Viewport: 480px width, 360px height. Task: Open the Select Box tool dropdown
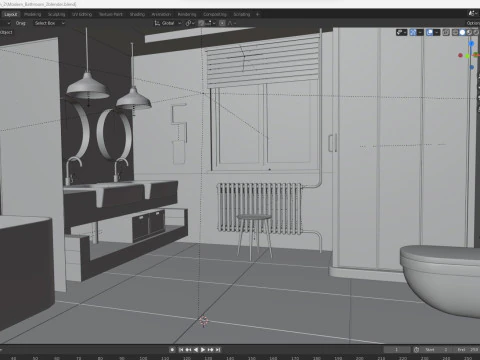point(50,23)
